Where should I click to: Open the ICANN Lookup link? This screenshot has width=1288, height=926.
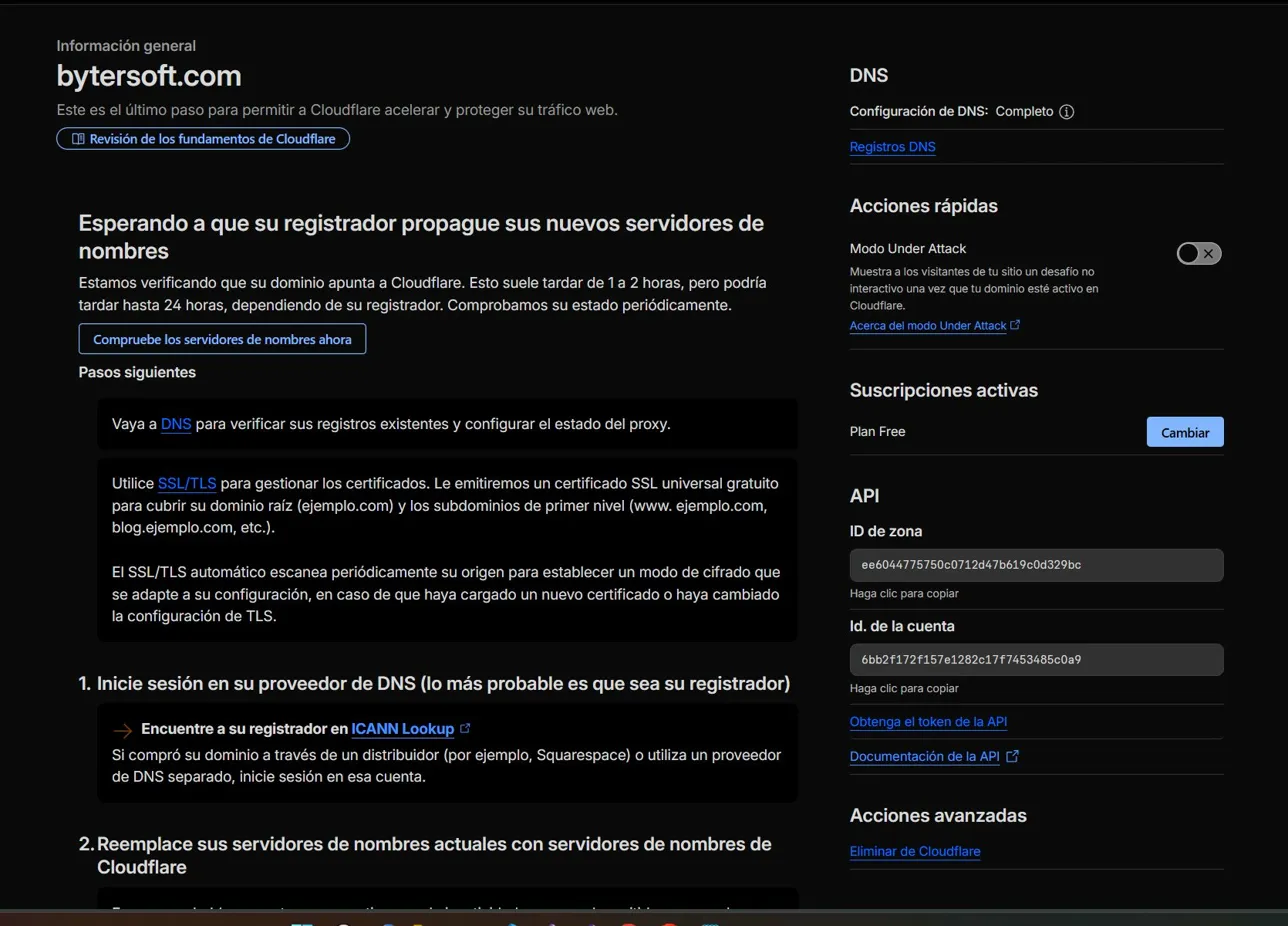pyautogui.click(x=411, y=729)
